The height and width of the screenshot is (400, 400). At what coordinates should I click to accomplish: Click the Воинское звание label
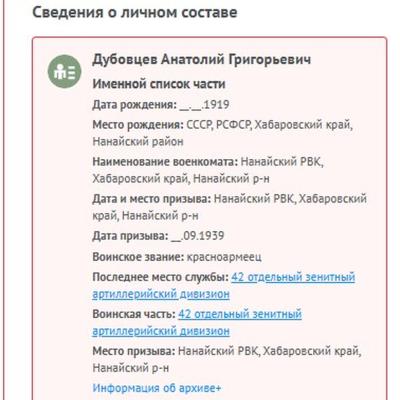tap(138, 257)
